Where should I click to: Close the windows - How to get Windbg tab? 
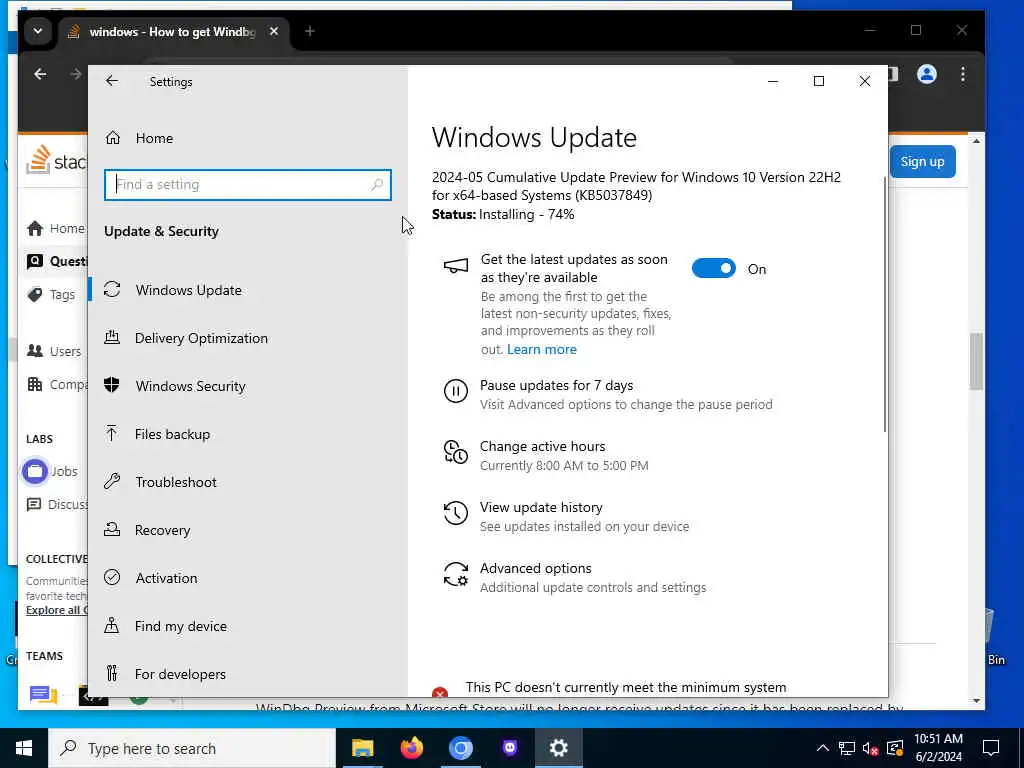[x=274, y=31]
